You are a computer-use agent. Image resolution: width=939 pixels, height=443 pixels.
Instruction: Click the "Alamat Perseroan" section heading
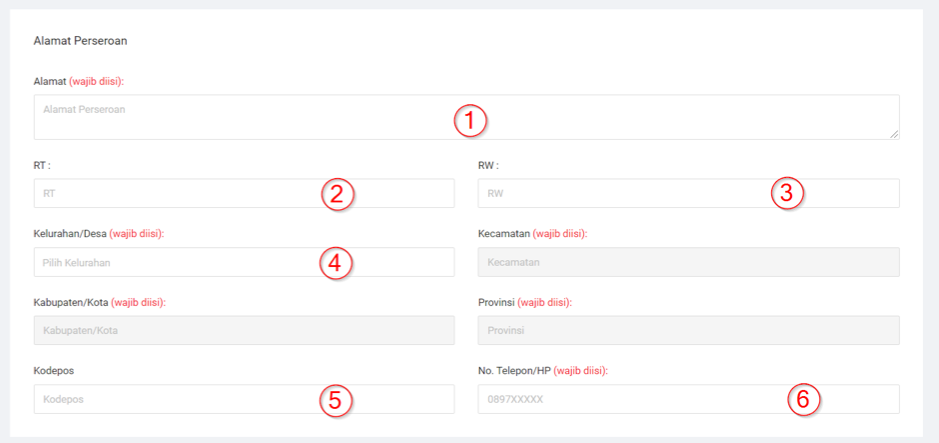[80, 42]
